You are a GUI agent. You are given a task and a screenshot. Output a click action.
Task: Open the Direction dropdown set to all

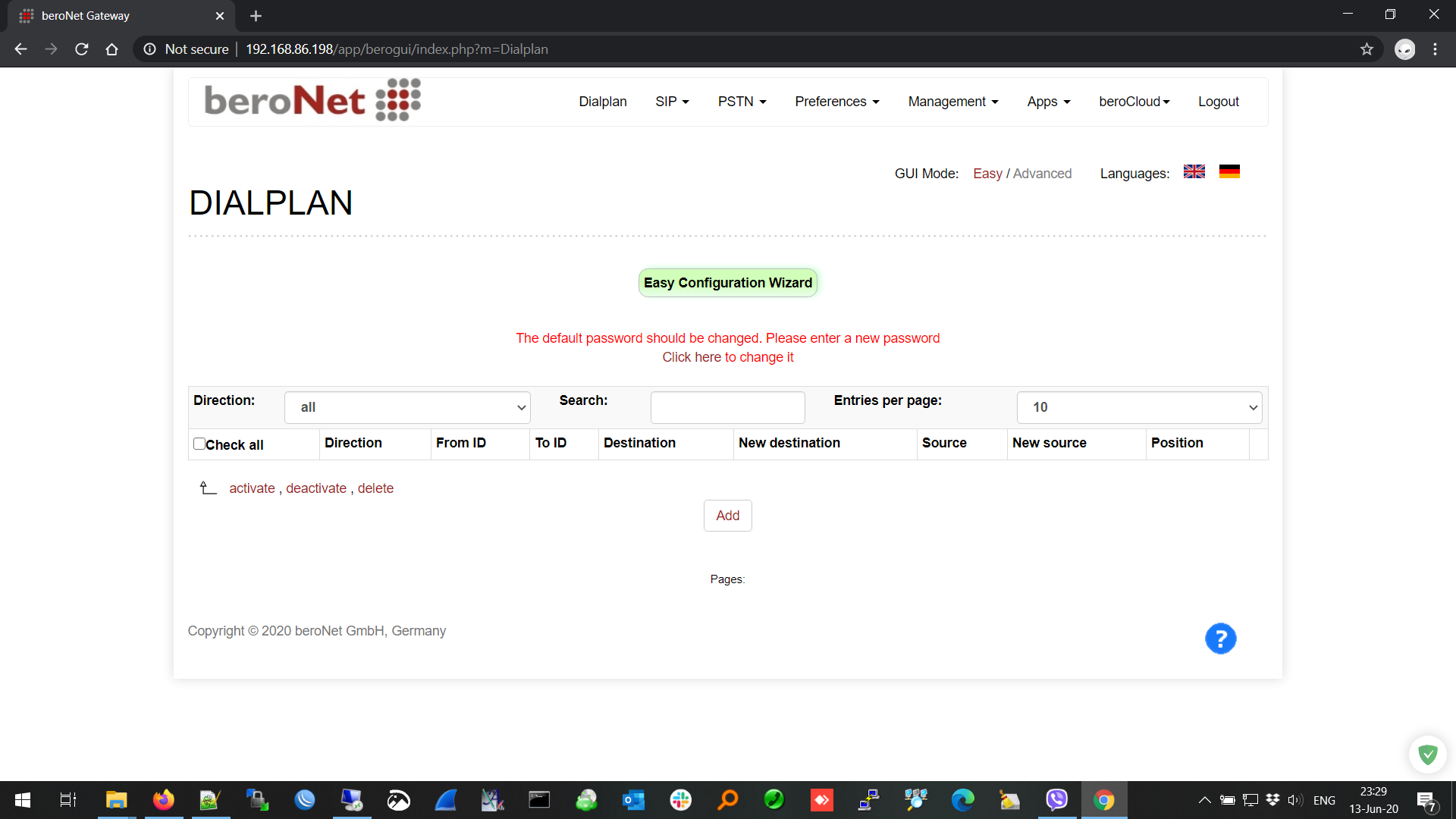tap(407, 407)
